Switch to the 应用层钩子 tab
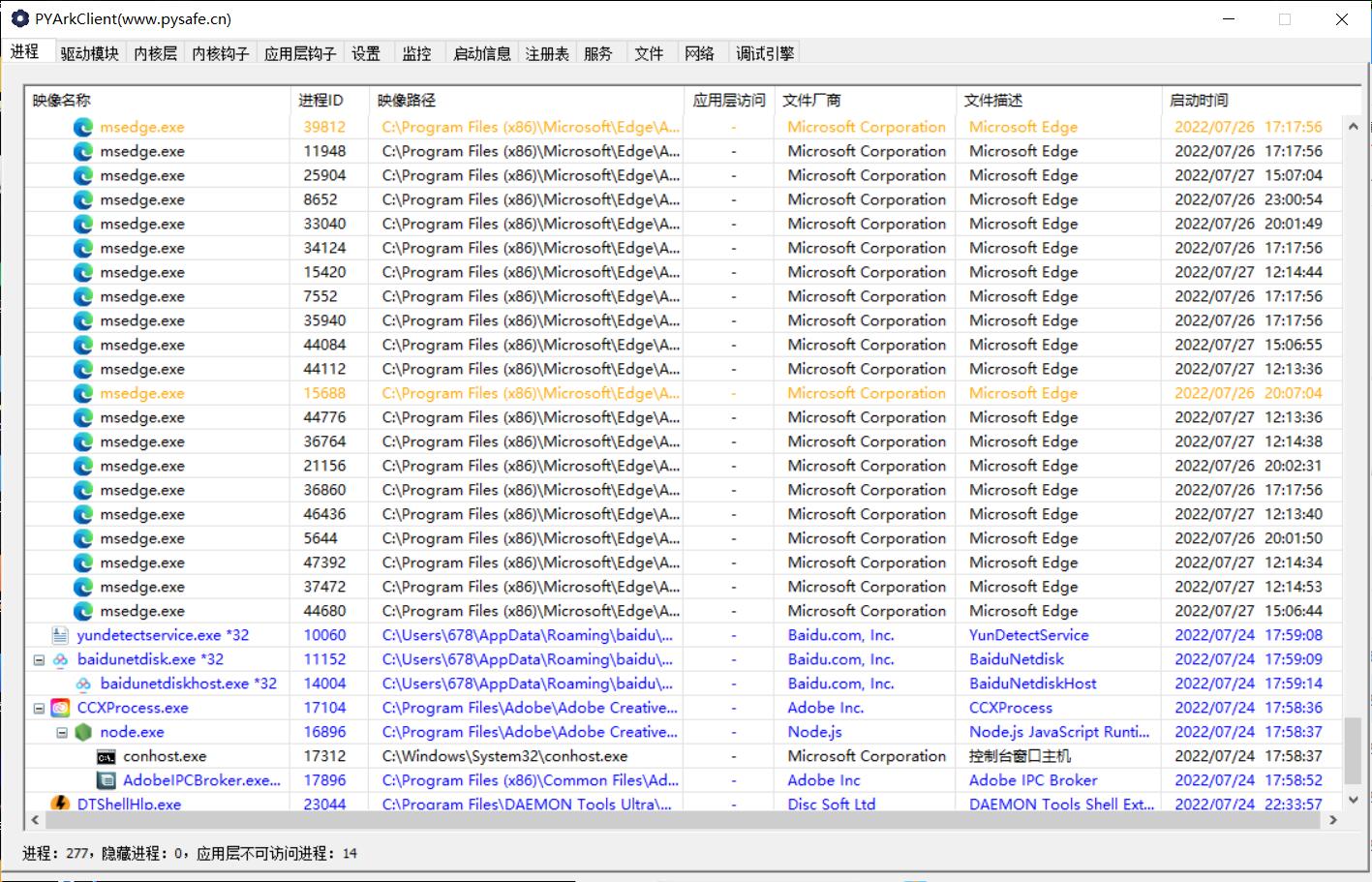Viewport: 1372px width, 882px height. point(300,54)
